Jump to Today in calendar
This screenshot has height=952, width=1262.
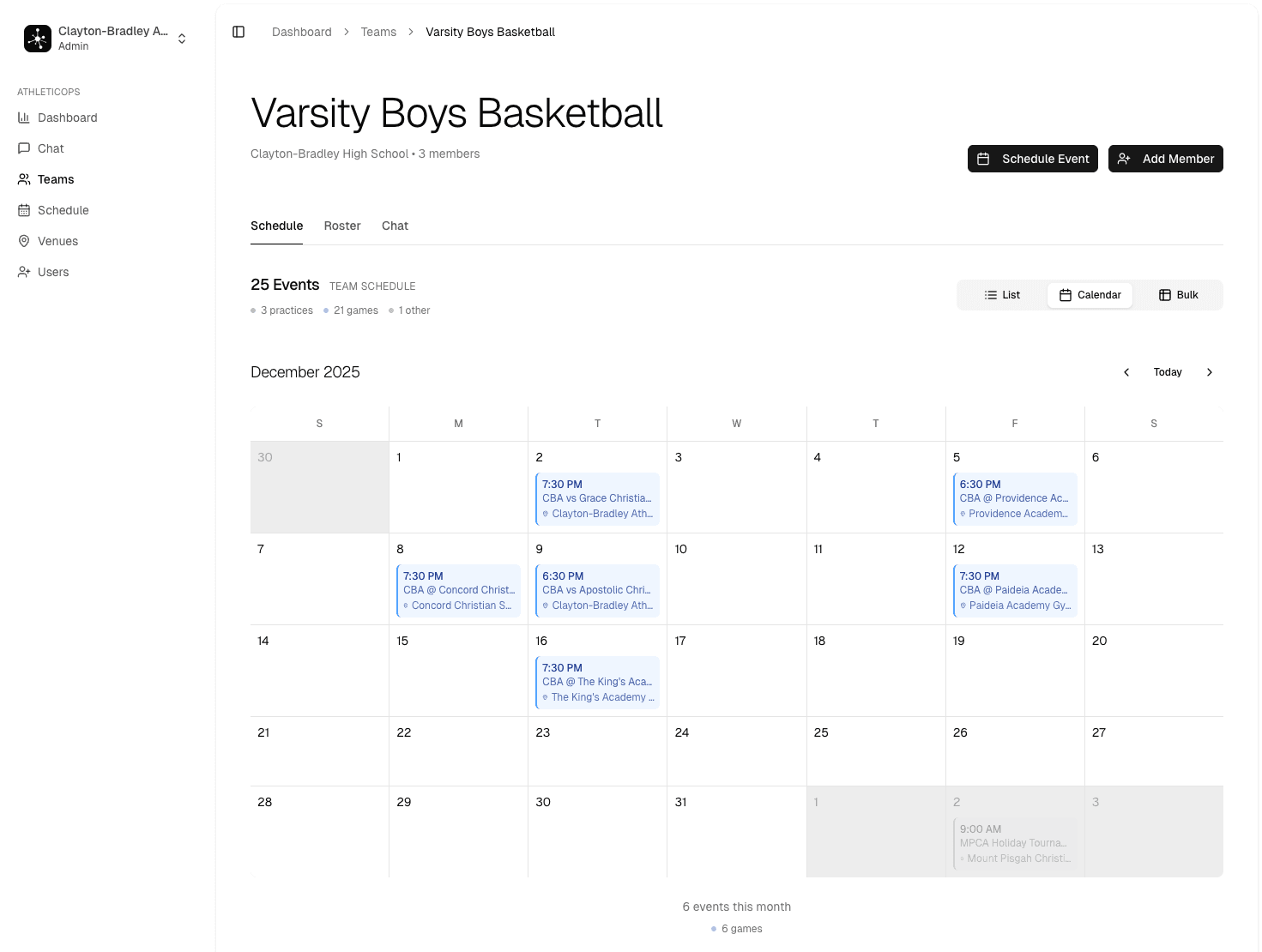pyautogui.click(x=1168, y=372)
